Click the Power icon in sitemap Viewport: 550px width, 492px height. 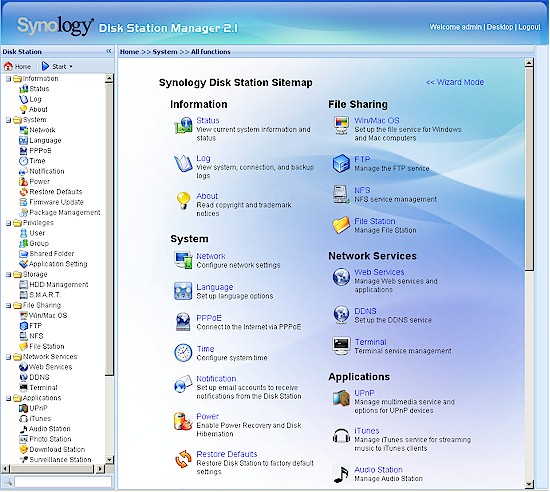click(x=183, y=422)
